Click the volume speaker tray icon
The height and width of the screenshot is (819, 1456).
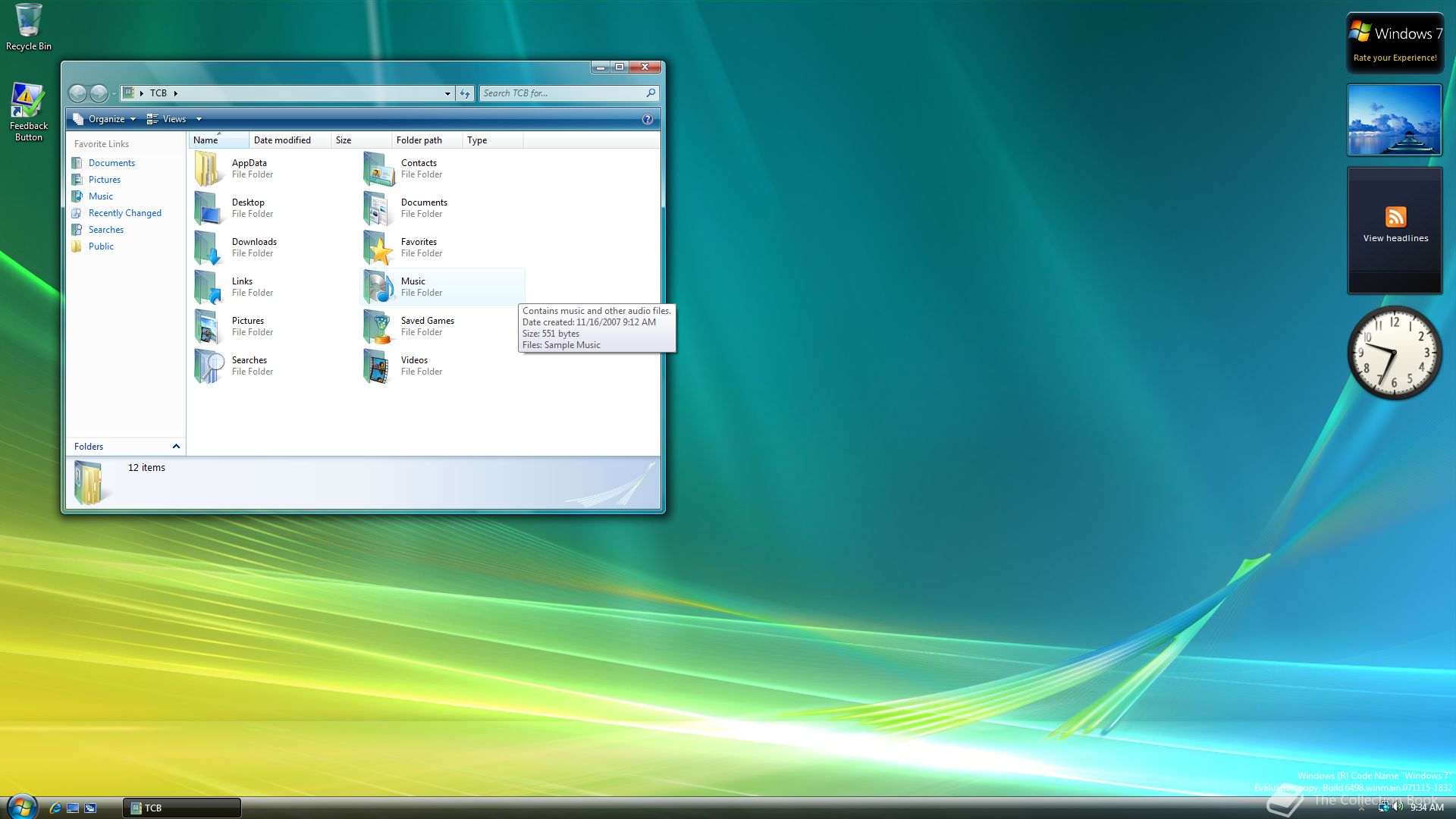[1398, 807]
